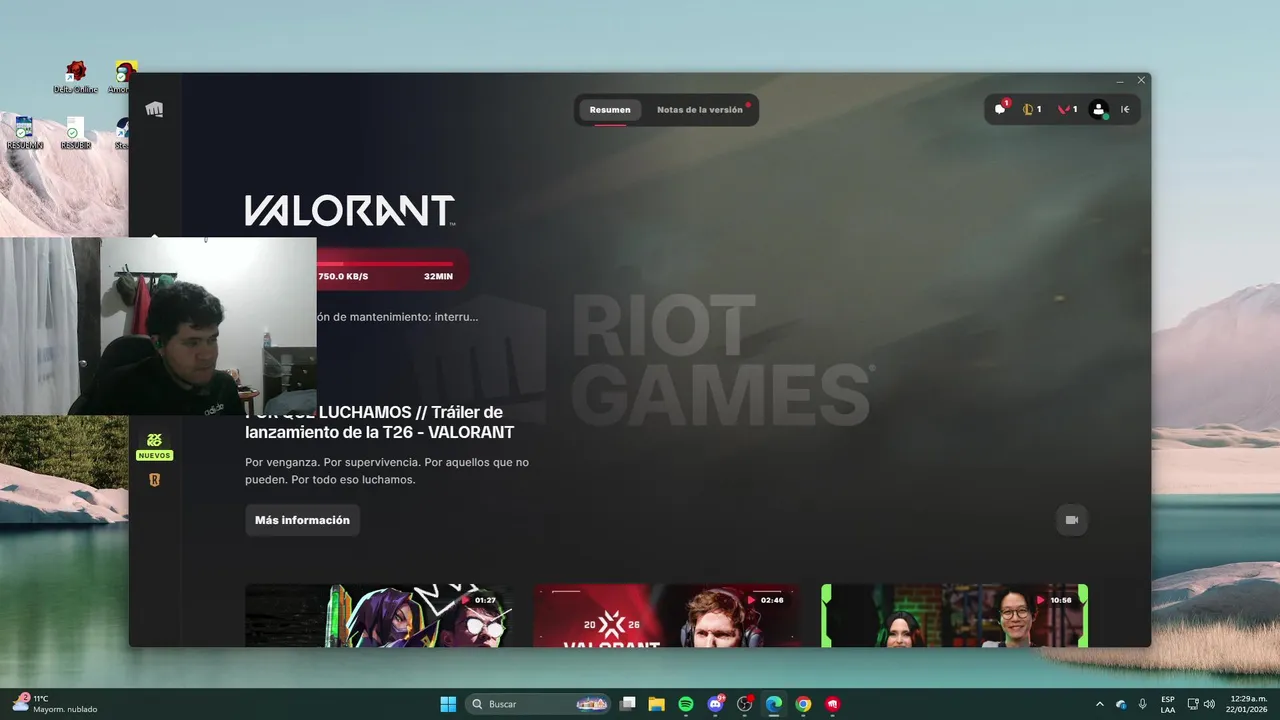Click the maintenance status message text

398,317
